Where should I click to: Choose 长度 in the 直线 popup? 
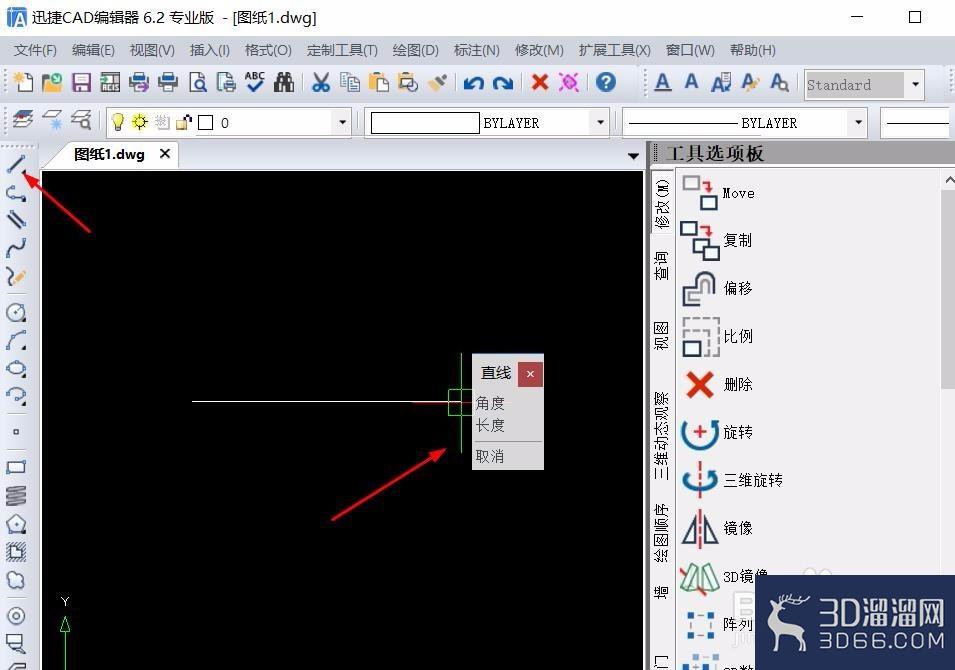click(490, 425)
